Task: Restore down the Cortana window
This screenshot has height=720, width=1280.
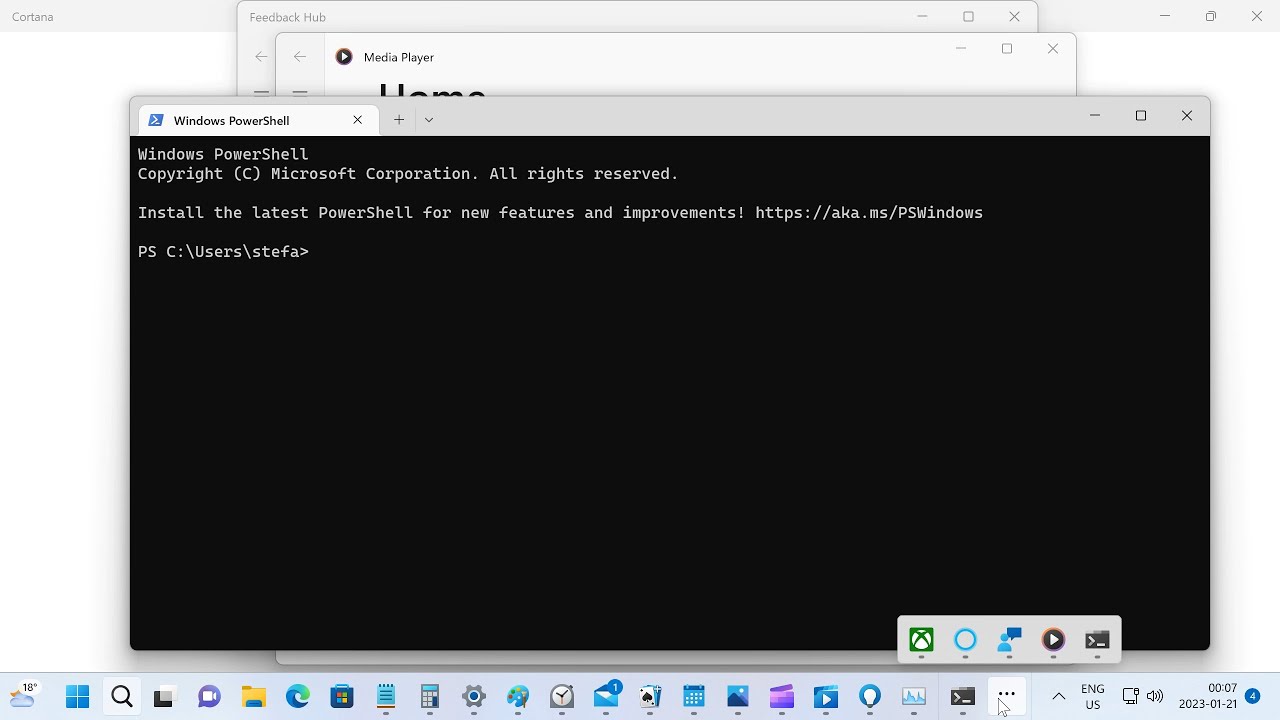Action: 1211,16
